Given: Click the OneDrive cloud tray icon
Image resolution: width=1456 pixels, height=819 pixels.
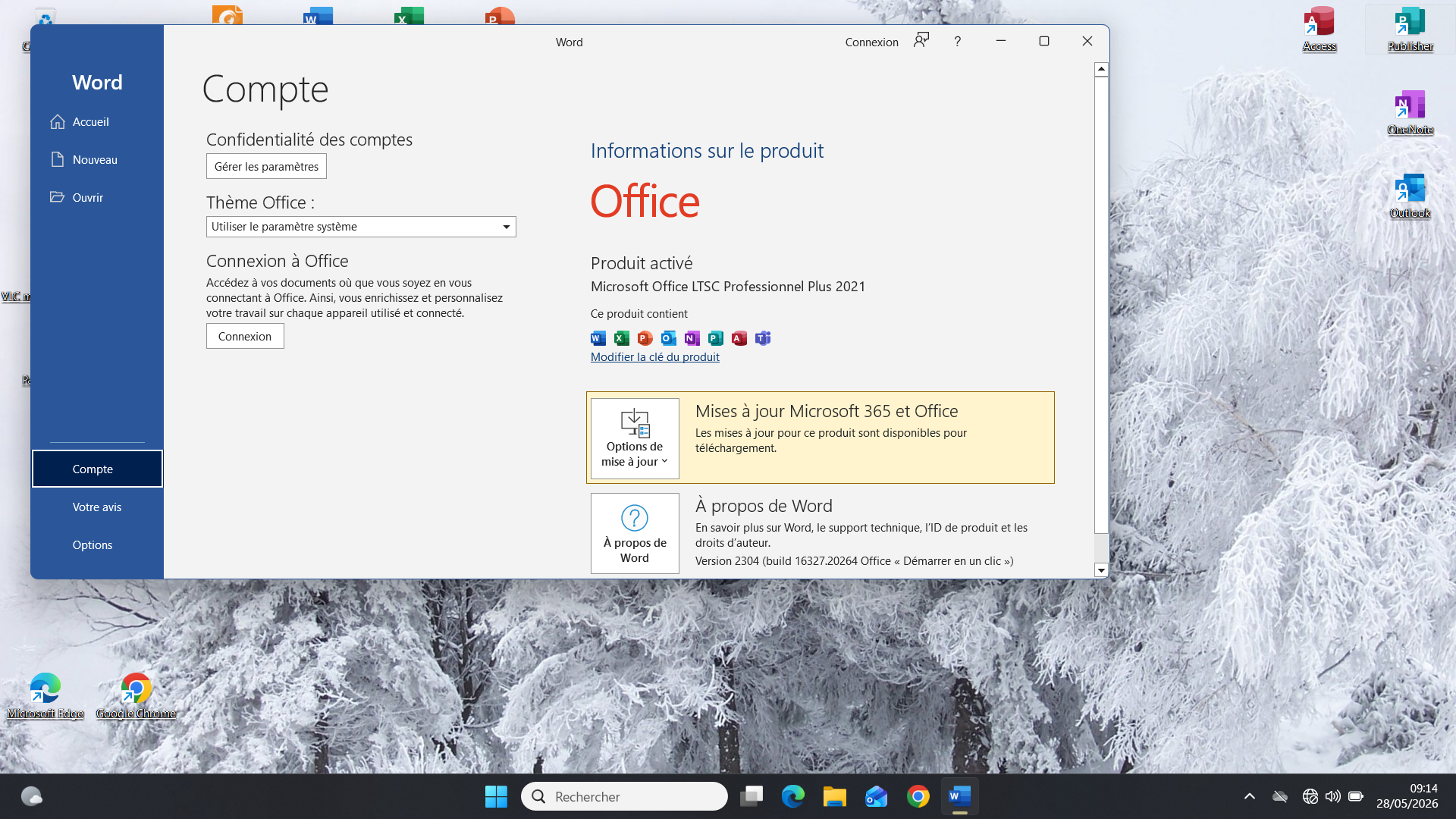Looking at the screenshot, I should click(1280, 796).
